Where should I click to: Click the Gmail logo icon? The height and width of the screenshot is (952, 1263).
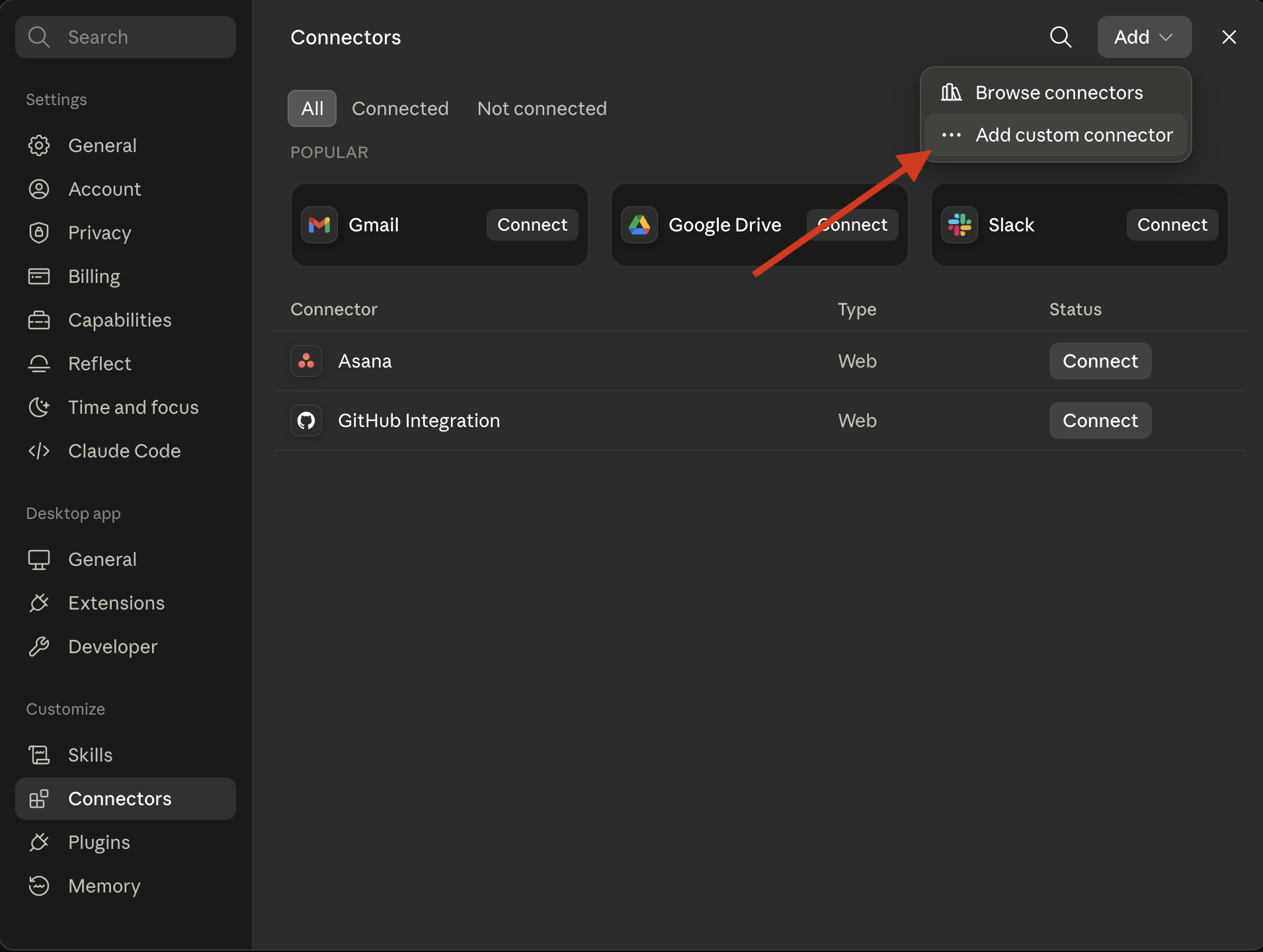[319, 225]
